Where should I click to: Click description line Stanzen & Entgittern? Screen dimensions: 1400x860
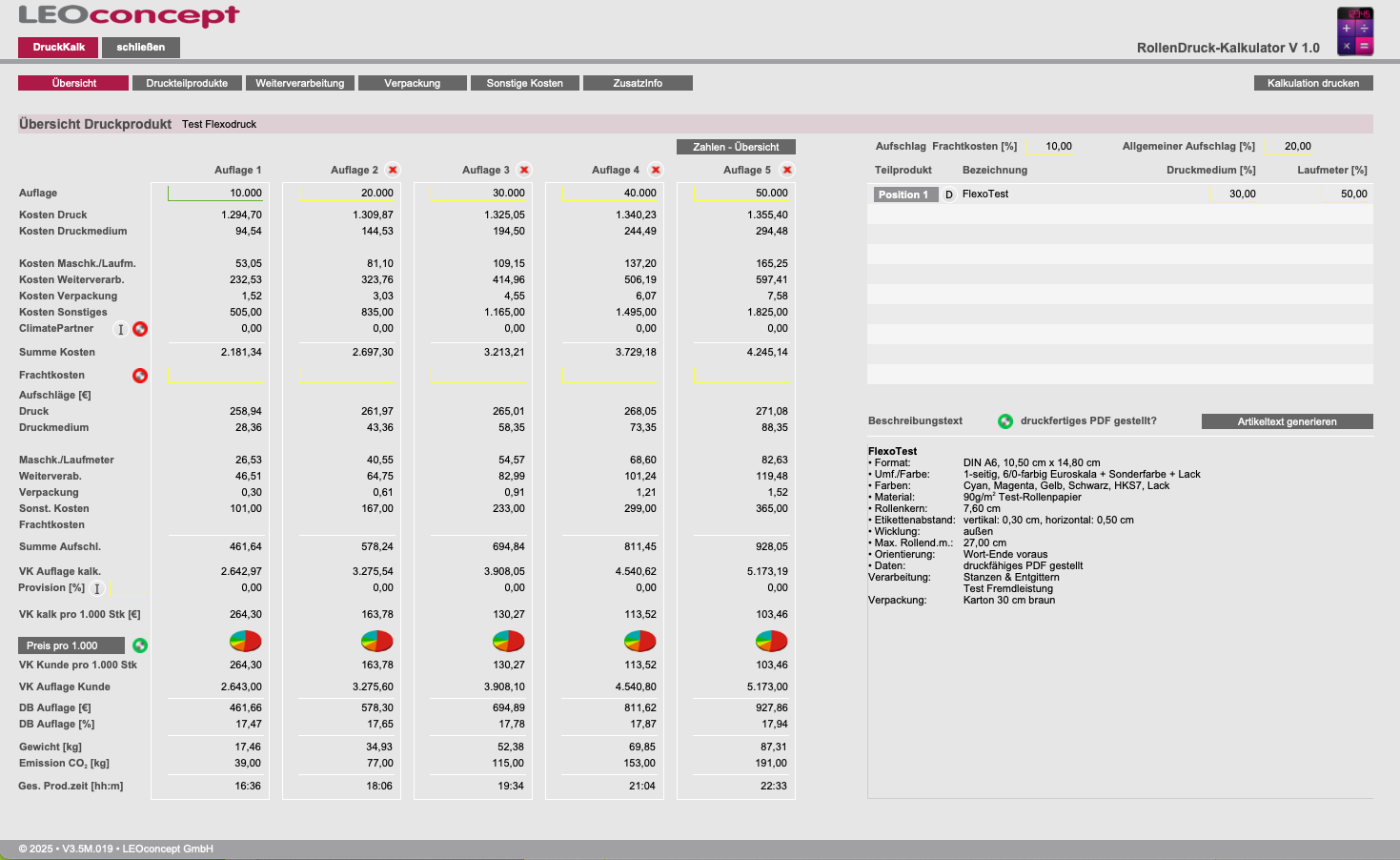point(1011,577)
